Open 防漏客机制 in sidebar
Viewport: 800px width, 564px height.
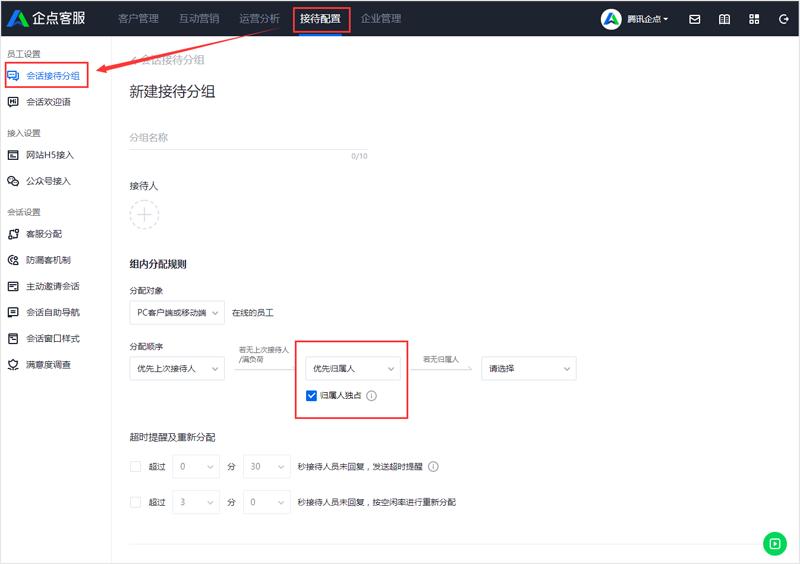pyautogui.click(x=46, y=260)
